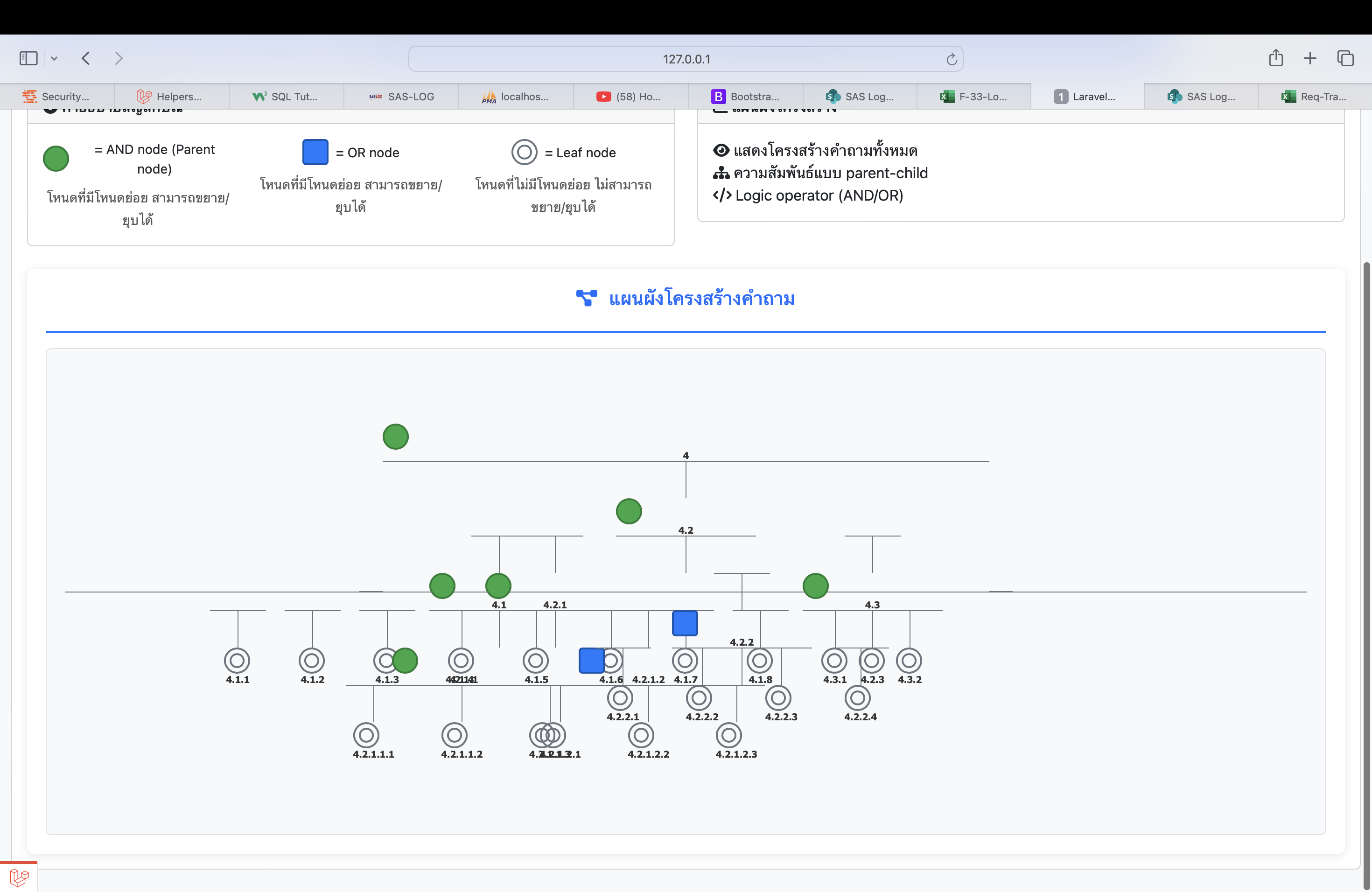Toggle blue OR node above 4.1.7
The height and width of the screenshot is (892, 1372).
685,623
